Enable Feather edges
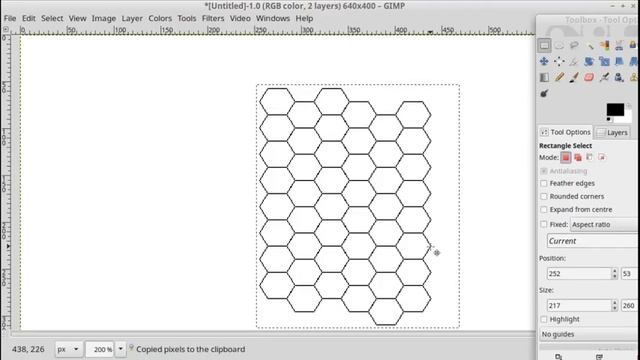This screenshot has height=360, width=640. coord(544,184)
